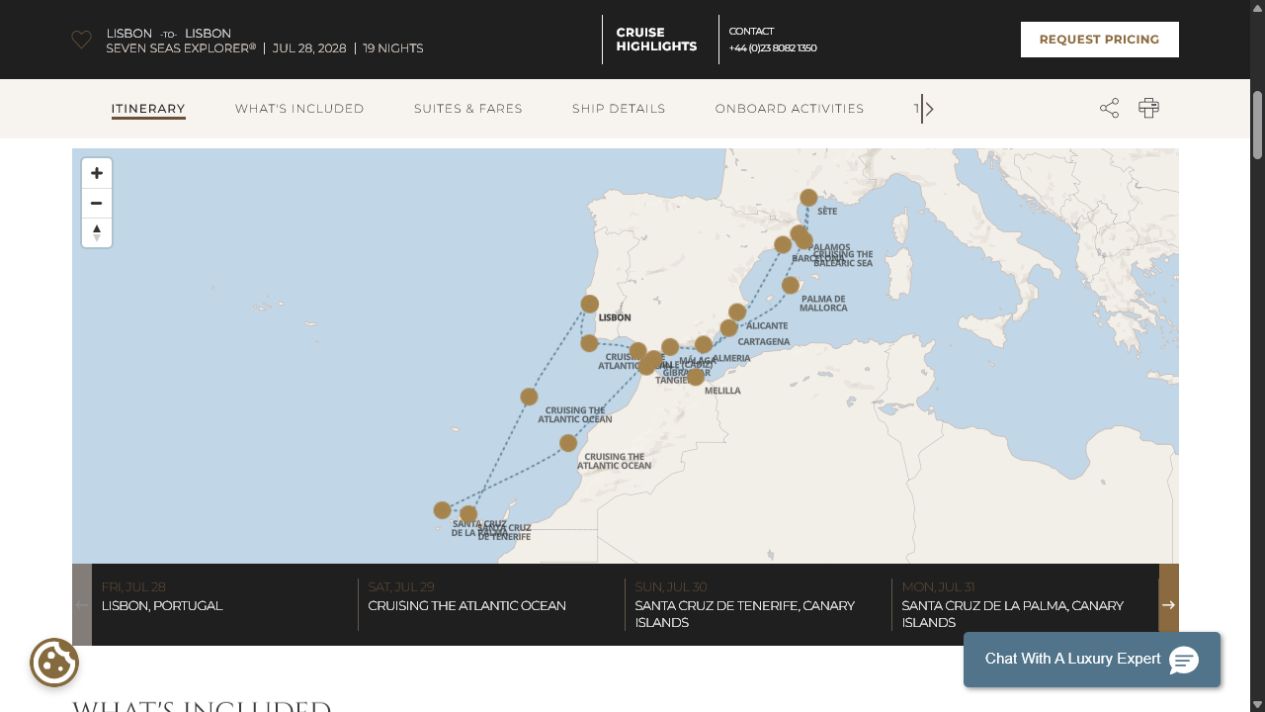Select Palma de Mallorca map marker
This screenshot has height=712, width=1265.
[790, 285]
